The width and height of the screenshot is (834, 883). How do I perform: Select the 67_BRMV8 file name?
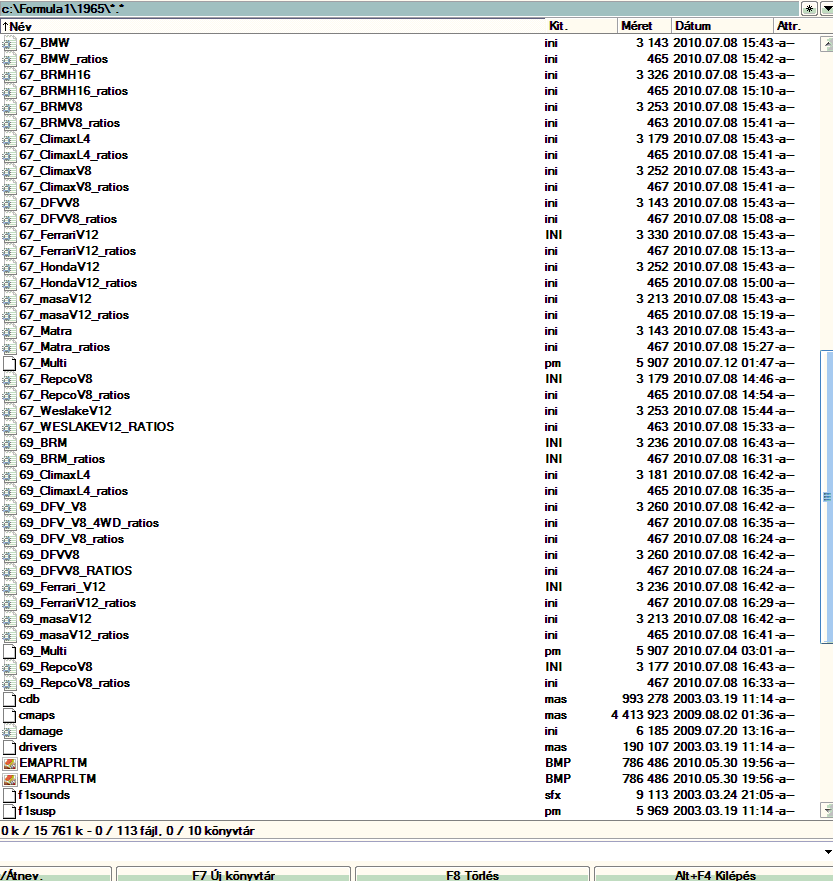[x=51, y=107]
